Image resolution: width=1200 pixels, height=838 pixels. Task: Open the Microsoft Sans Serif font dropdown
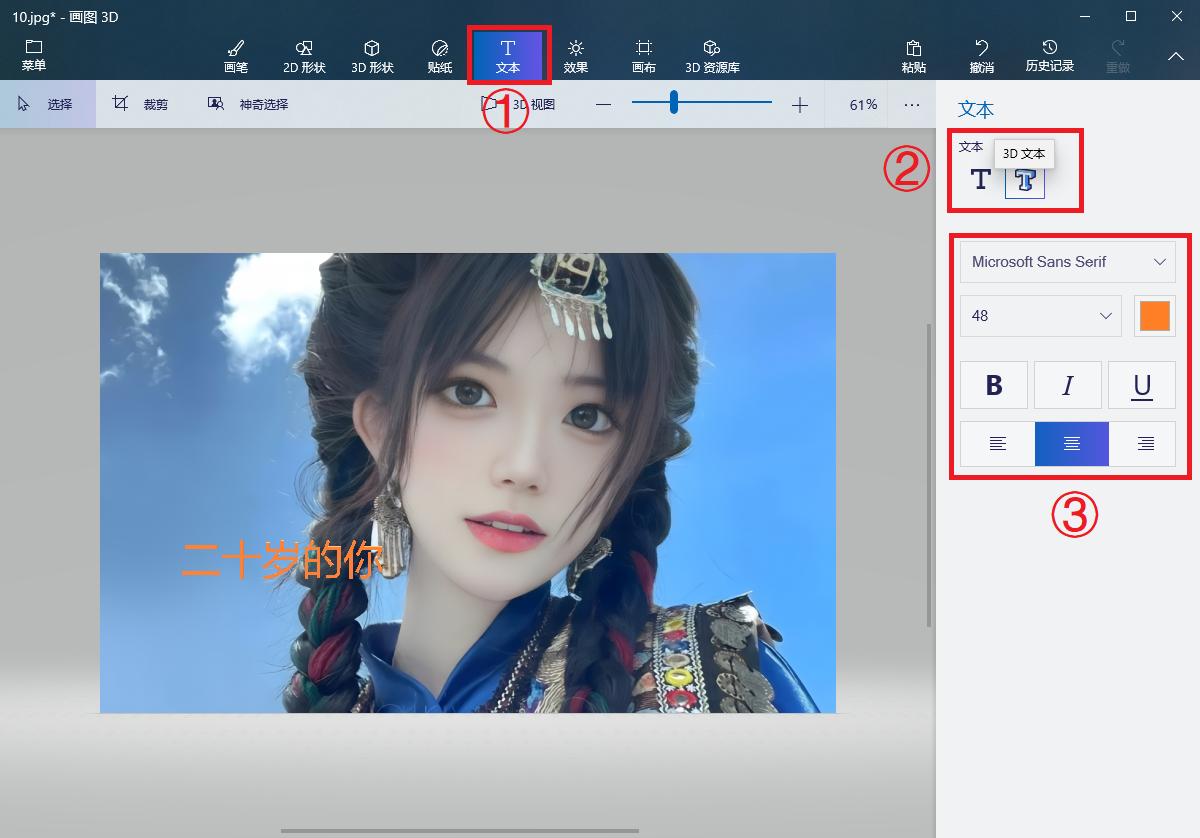coord(1066,262)
